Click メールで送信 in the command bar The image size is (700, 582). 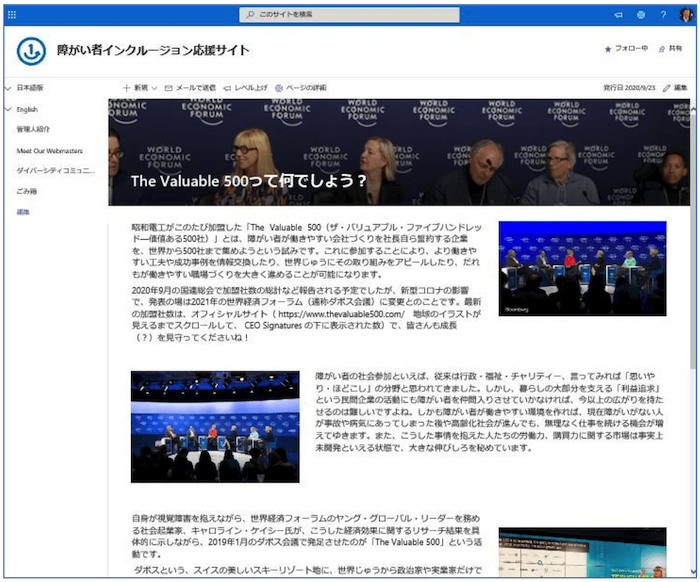click(x=190, y=88)
